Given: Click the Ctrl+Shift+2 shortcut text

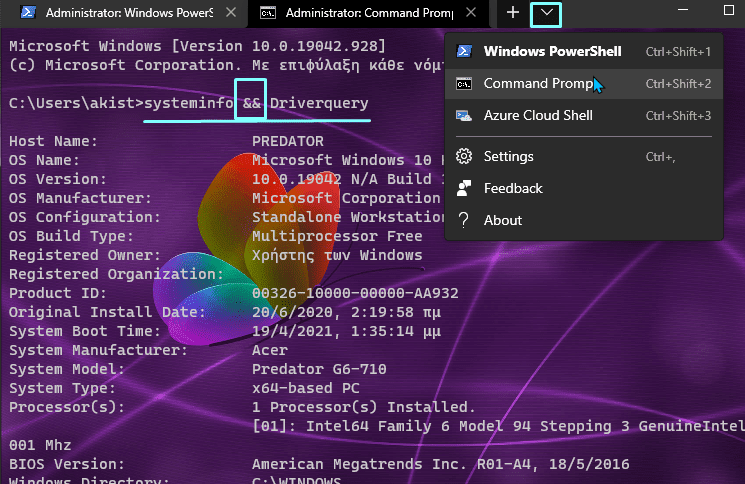Looking at the screenshot, I should (x=678, y=84).
